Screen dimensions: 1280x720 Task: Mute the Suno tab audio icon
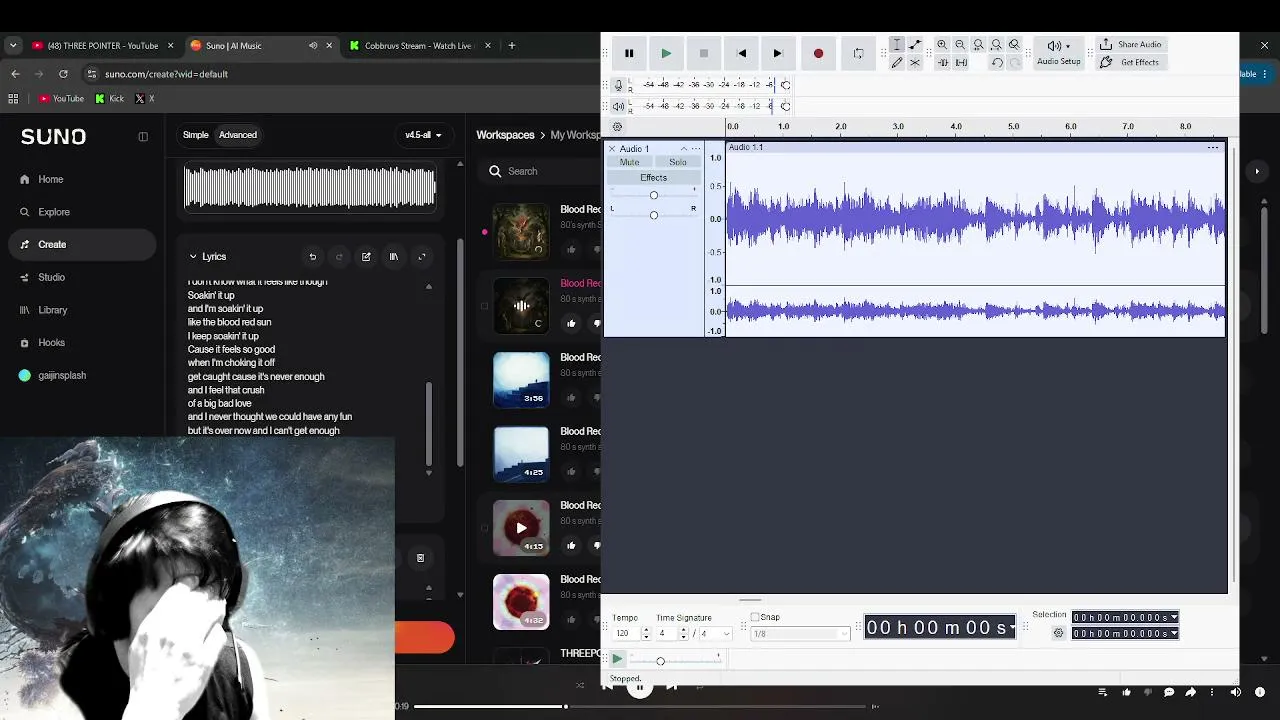313,45
